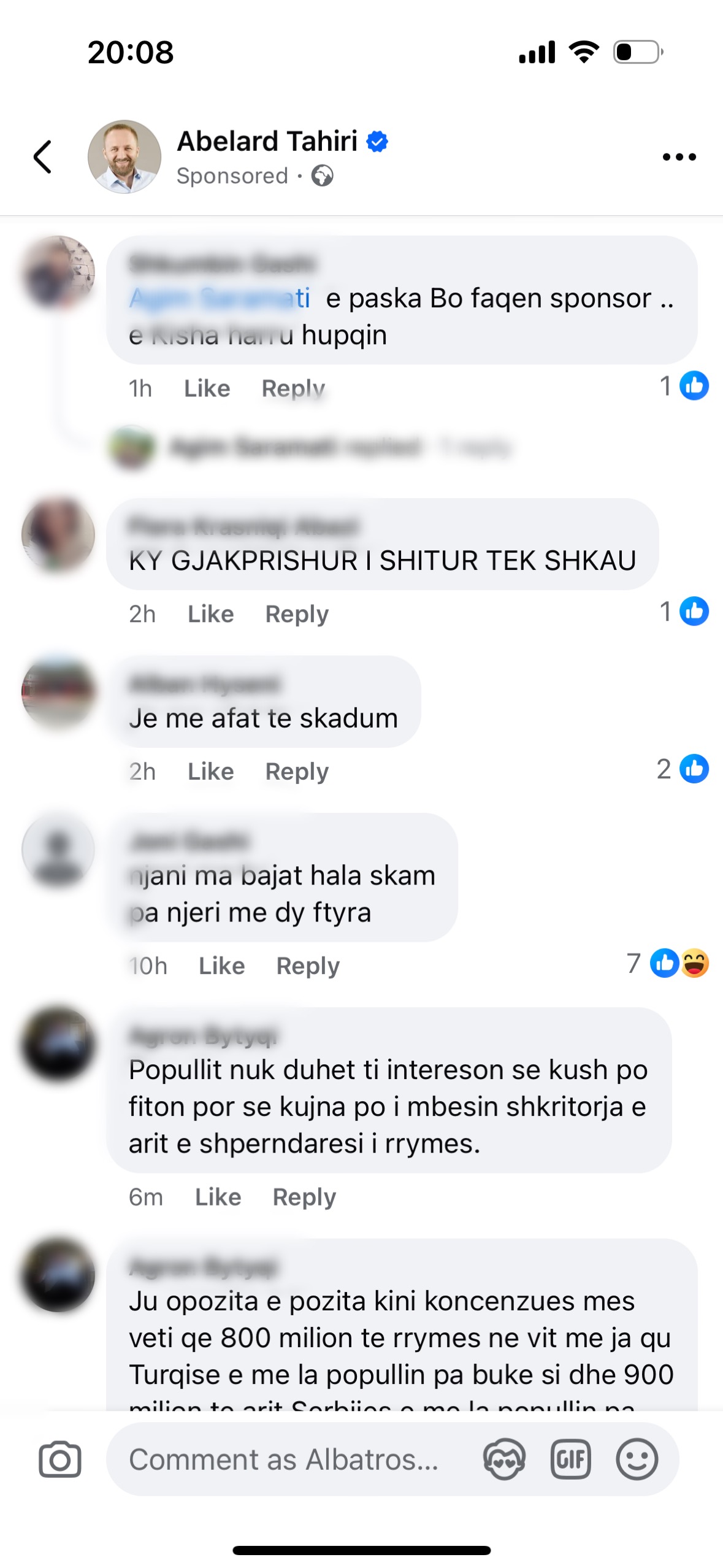Tap the blue verified badge
This screenshot has width=723, height=1568.
(x=377, y=141)
